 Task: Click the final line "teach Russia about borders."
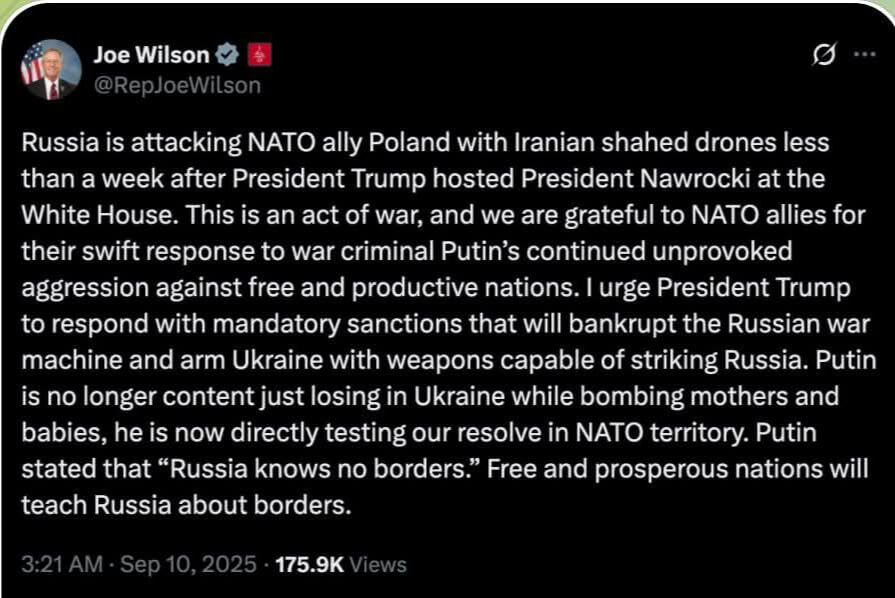[x=187, y=505]
